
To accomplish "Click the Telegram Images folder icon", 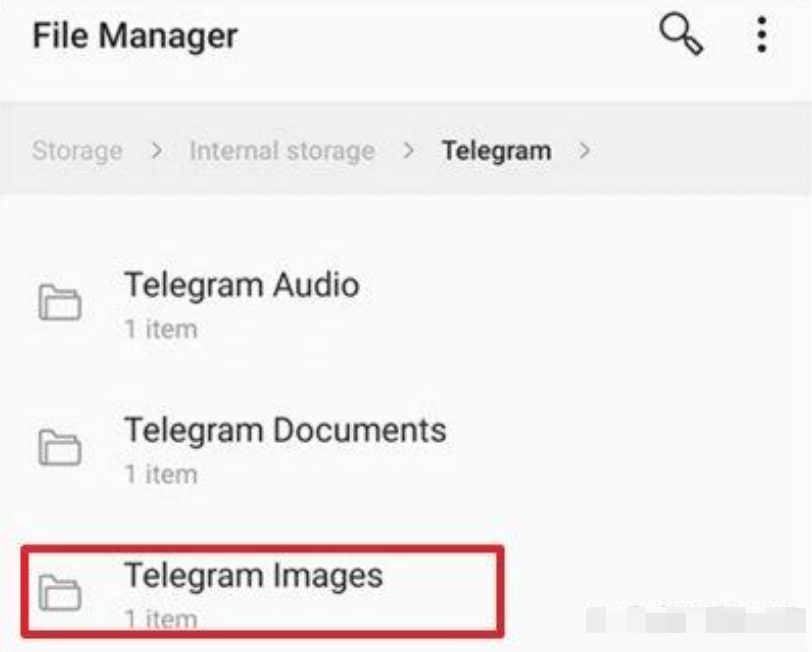I will (x=60, y=592).
